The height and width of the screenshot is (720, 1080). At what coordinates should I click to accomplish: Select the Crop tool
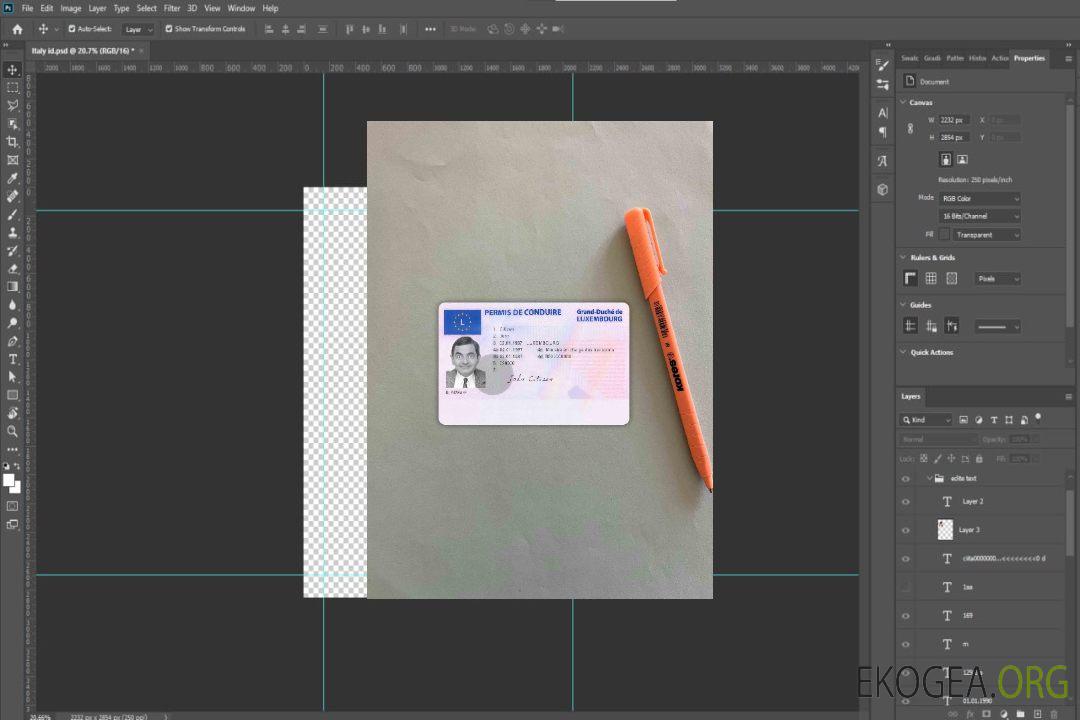click(x=13, y=142)
